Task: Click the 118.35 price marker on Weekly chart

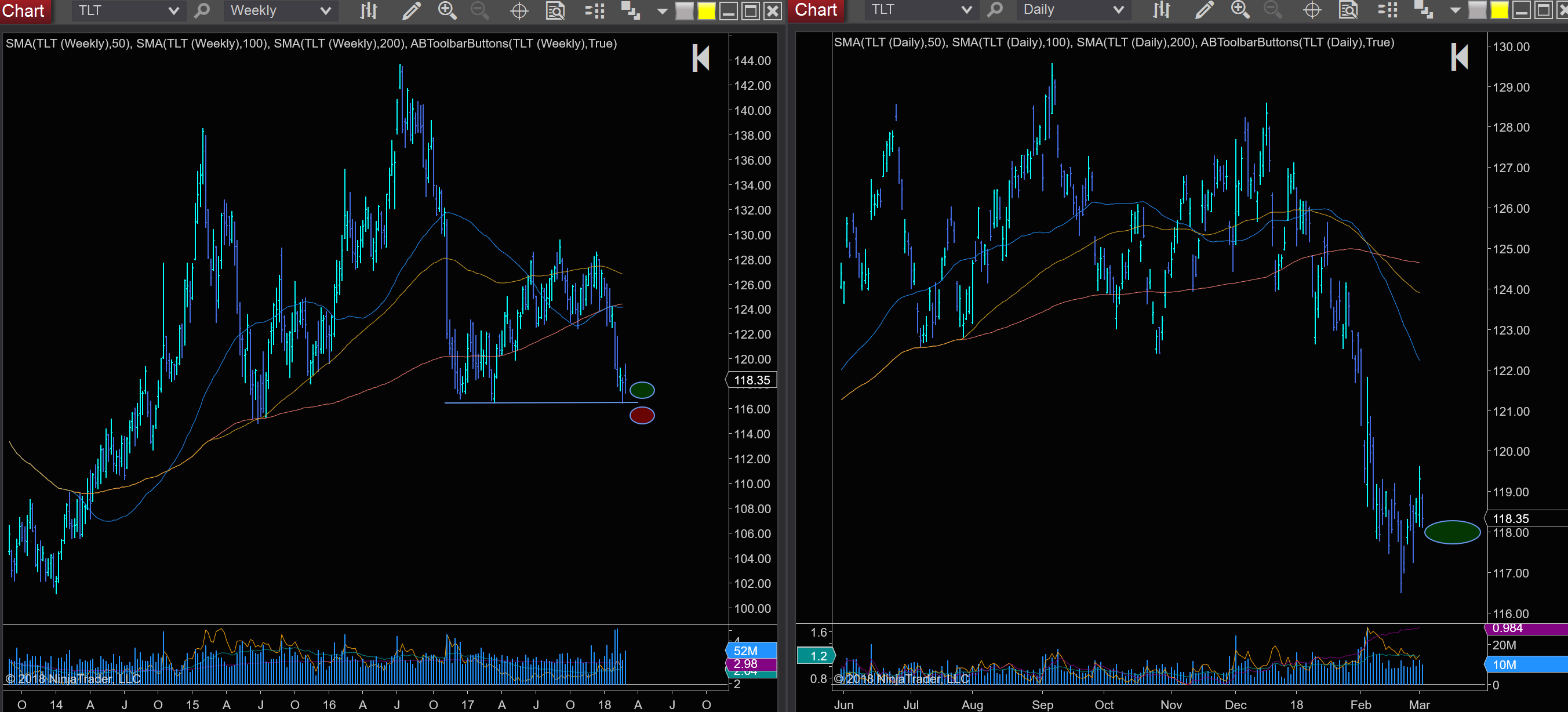Action: 752,380
